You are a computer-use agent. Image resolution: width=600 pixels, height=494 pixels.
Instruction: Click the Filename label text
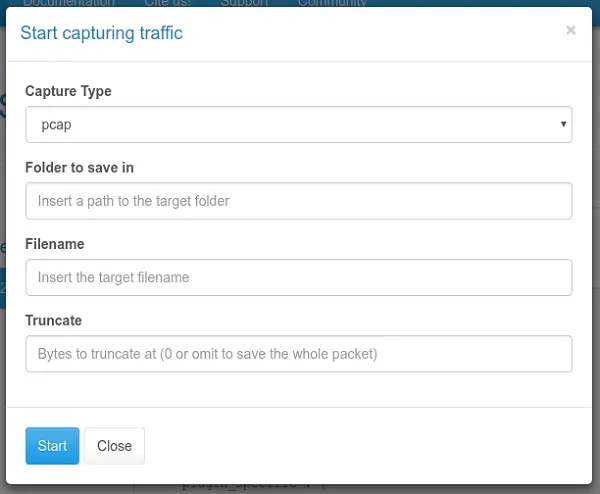pos(54,244)
